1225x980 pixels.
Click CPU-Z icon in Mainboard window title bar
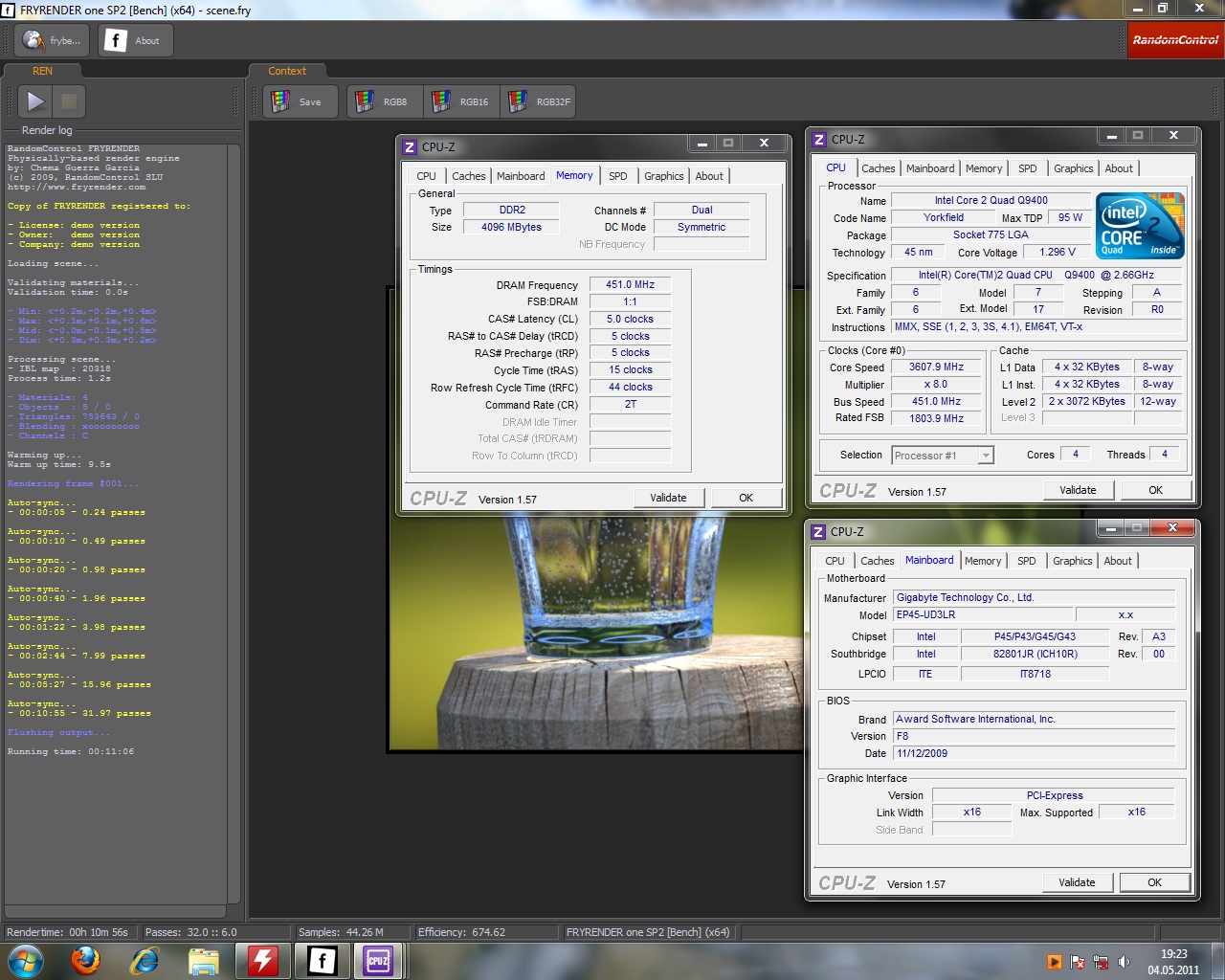click(818, 531)
